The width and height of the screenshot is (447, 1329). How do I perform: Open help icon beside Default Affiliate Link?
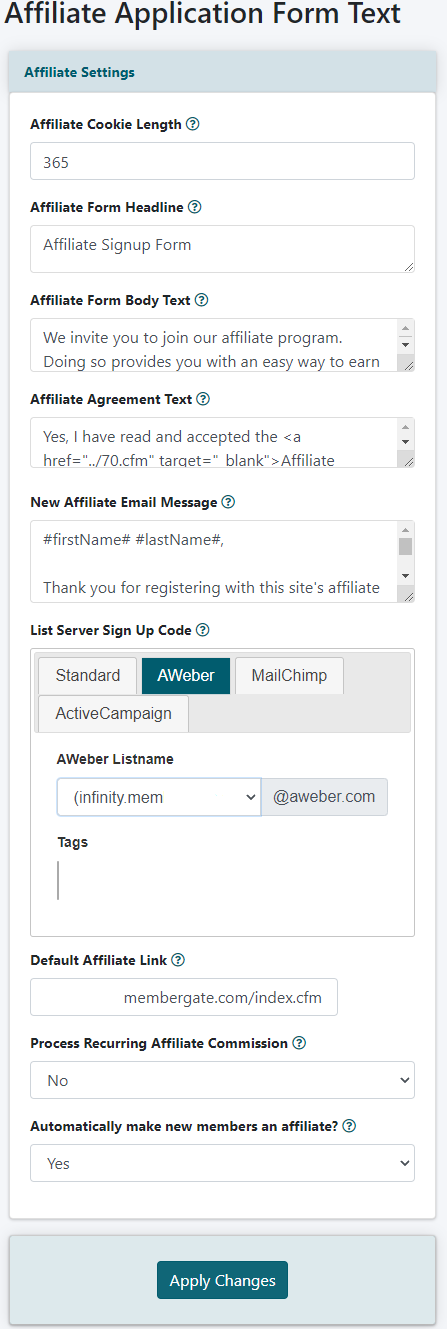[x=178, y=960]
